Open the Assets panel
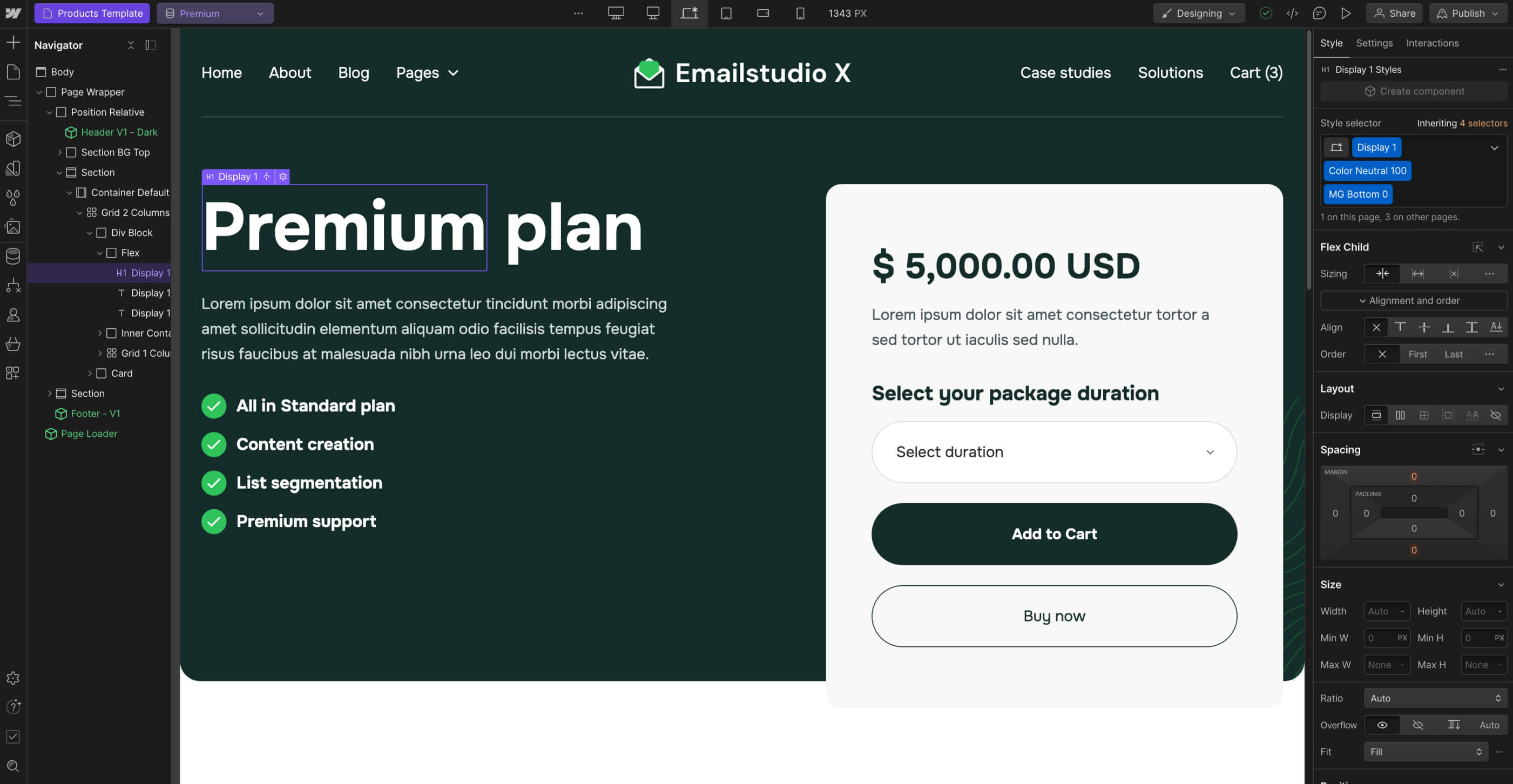 (x=13, y=227)
